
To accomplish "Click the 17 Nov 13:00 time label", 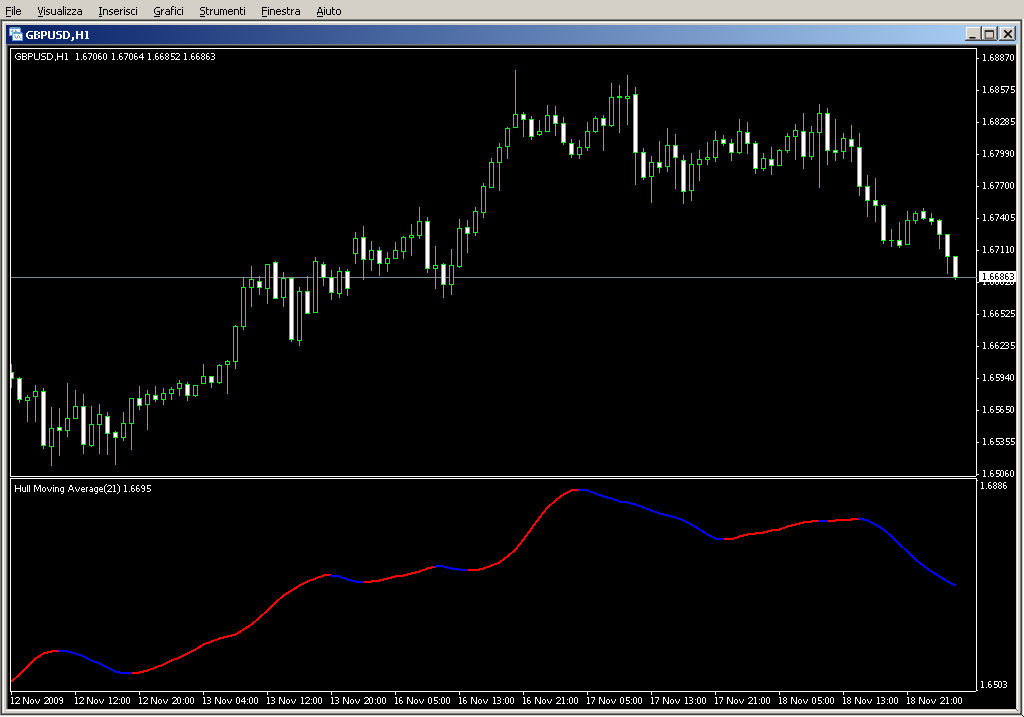I will (x=679, y=701).
